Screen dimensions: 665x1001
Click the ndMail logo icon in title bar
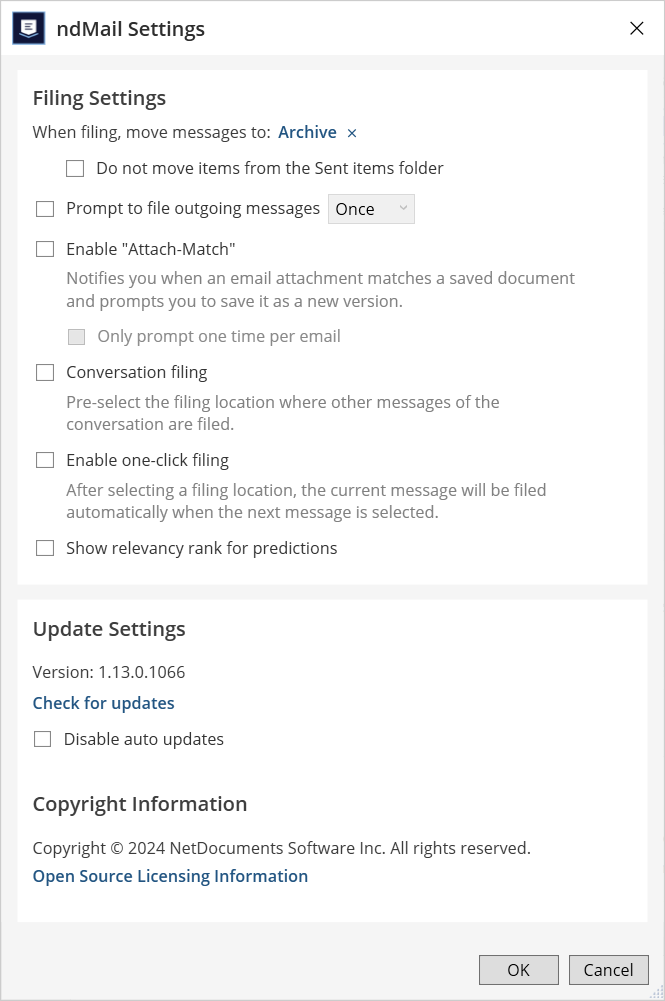coord(28,28)
